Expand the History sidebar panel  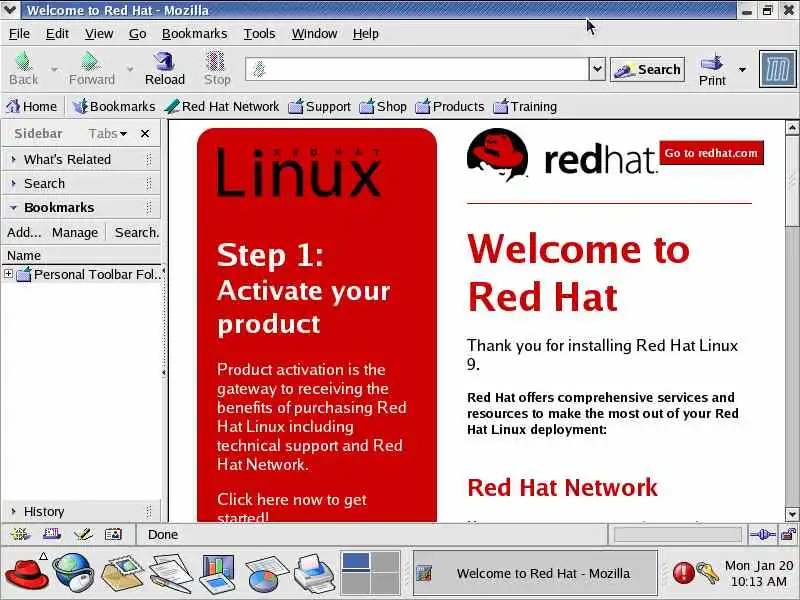pyautogui.click(x=82, y=511)
